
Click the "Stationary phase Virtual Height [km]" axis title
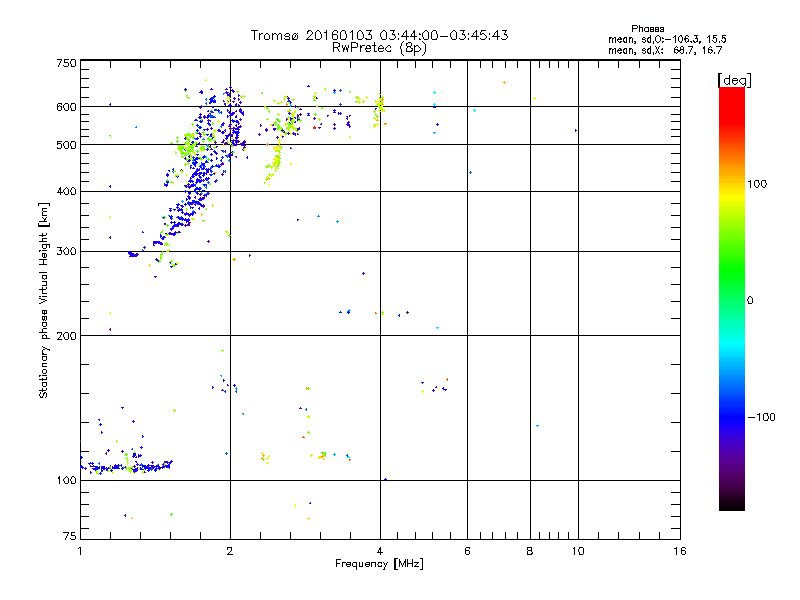click(44, 300)
